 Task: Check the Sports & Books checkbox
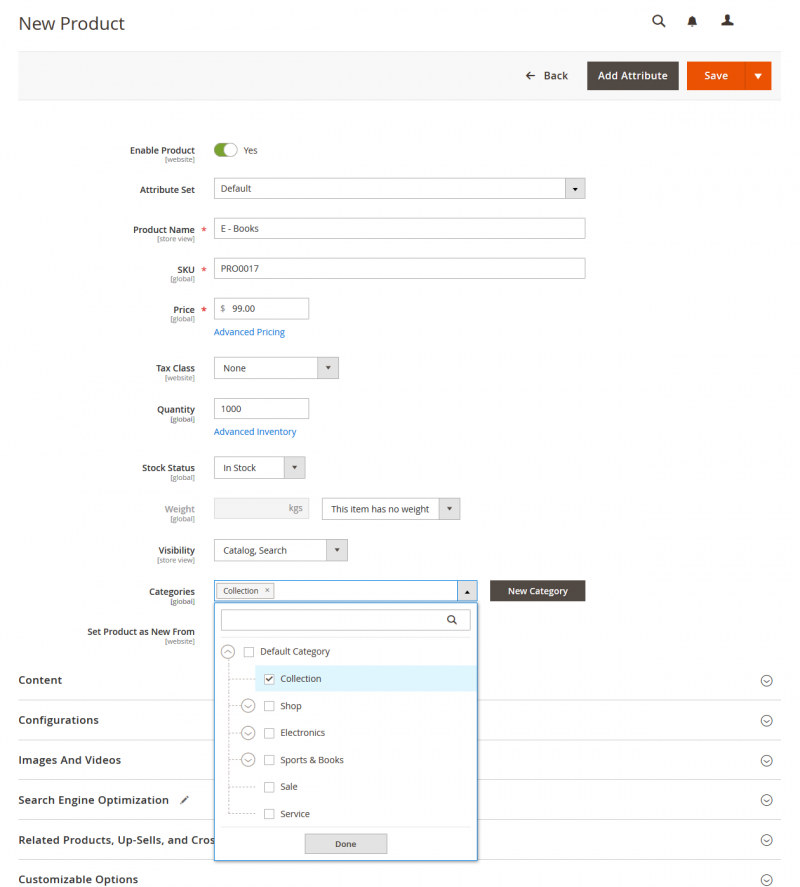click(269, 760)
